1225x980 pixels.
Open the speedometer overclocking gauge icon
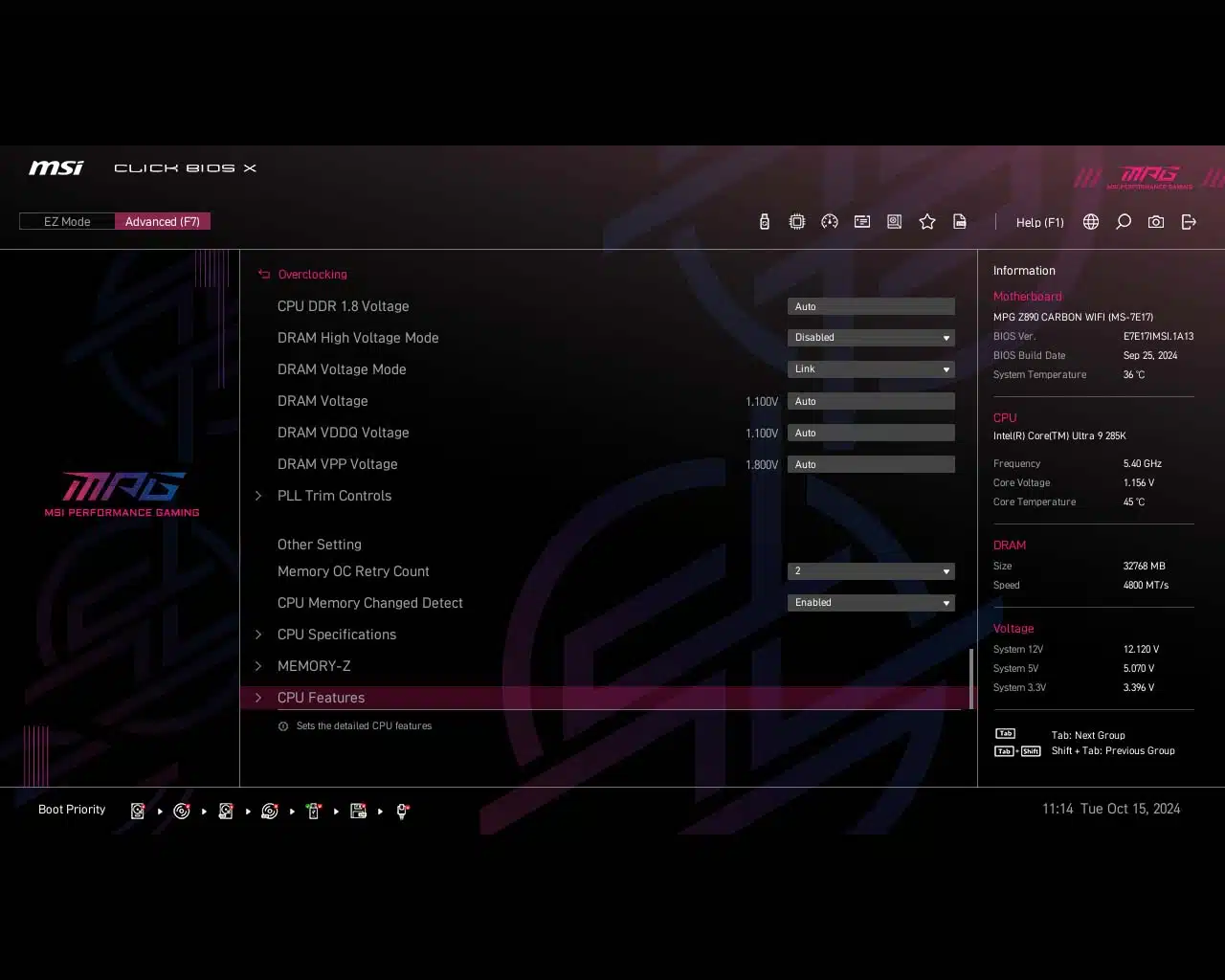pos(829,222)
